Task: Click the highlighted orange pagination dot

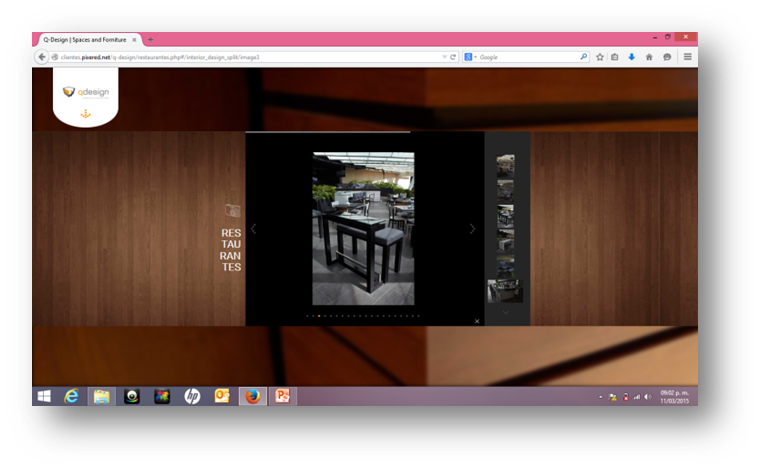Action: 317,316
